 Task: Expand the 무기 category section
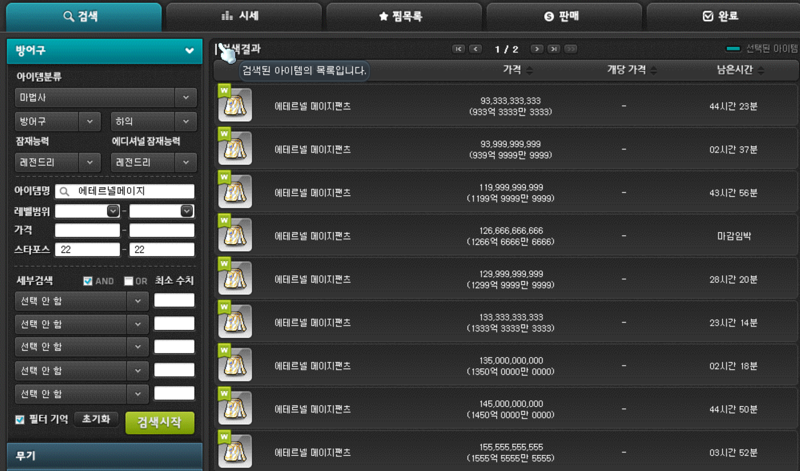105,456
